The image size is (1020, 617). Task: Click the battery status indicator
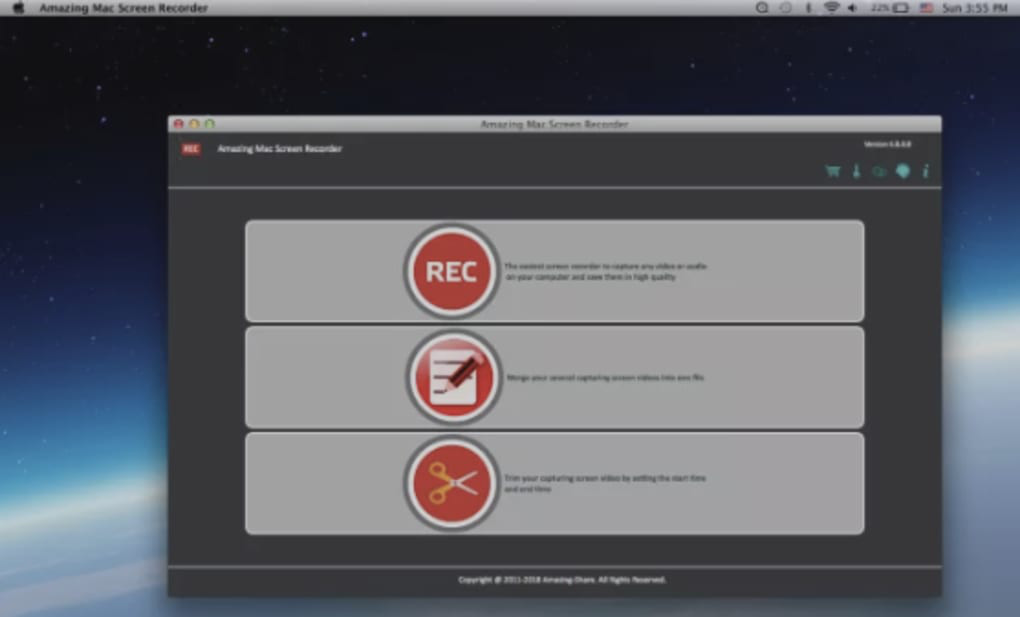pos(890,8)
